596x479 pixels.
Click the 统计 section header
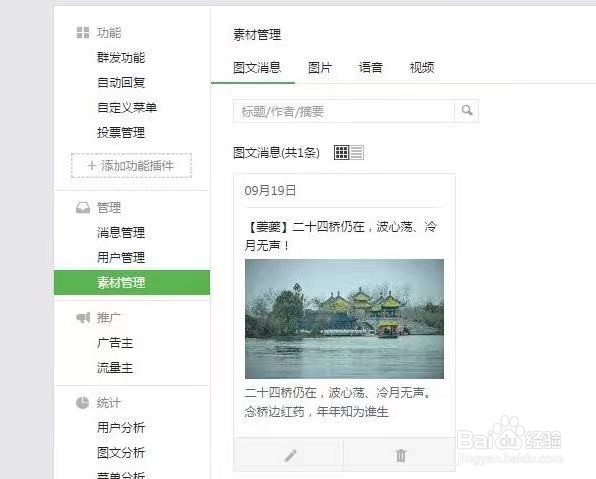pyautogui.click(x=109, y=403)
